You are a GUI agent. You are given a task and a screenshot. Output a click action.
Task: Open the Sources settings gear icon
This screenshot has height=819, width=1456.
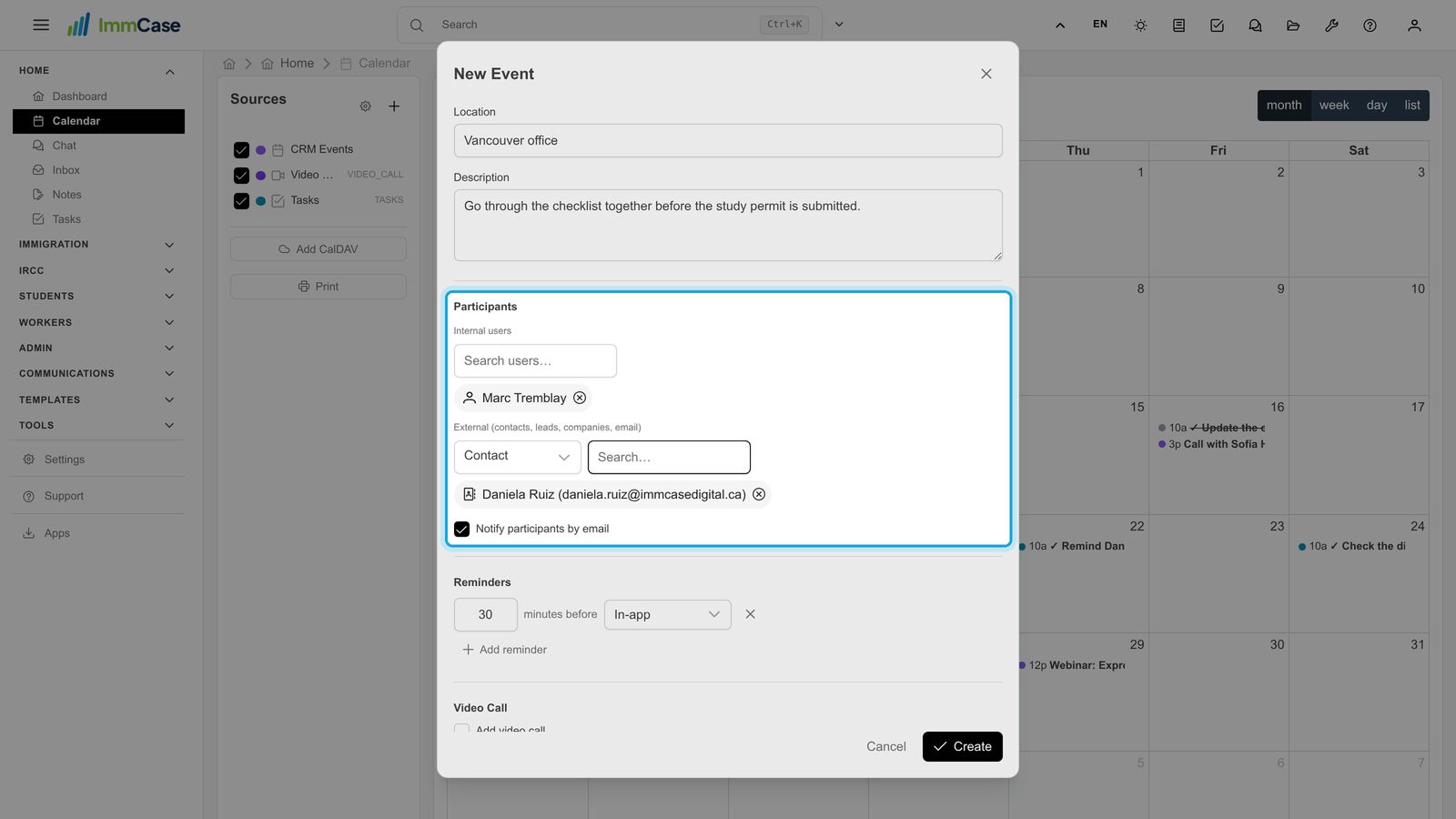pyautogui.click(x=365, y=106)
